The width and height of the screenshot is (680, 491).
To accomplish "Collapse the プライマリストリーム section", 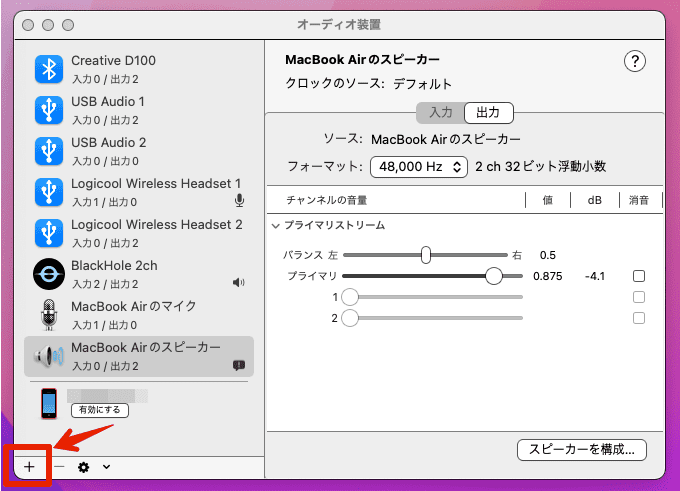I will (x=275, y=226).
